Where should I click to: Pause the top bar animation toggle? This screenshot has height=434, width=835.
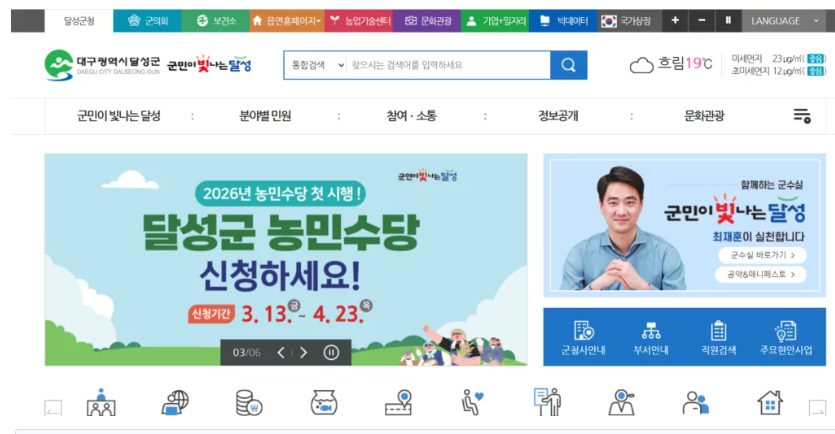[728, 21]
